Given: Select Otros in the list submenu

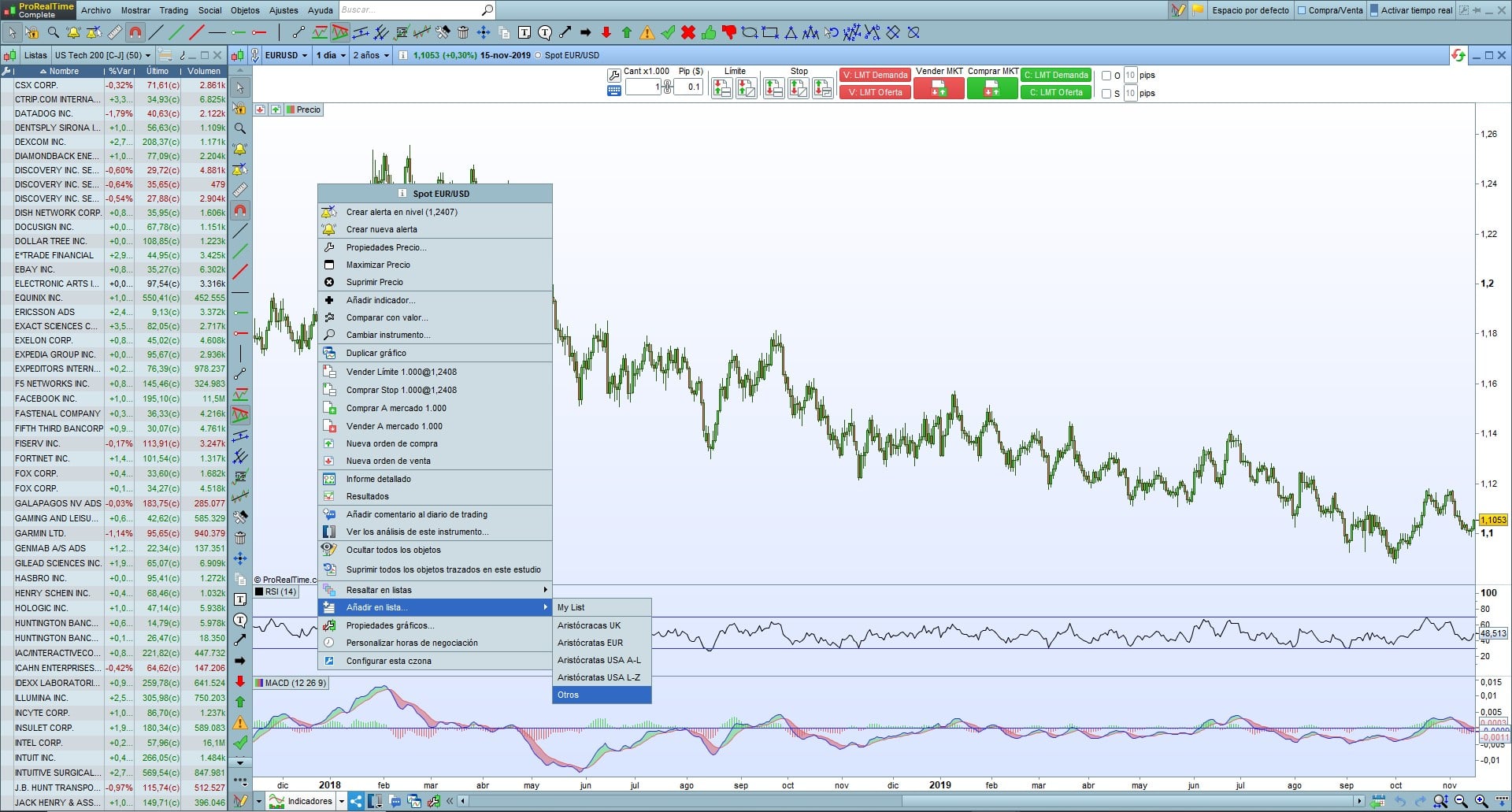Looking at the screenshot, I should click(602, 695).
